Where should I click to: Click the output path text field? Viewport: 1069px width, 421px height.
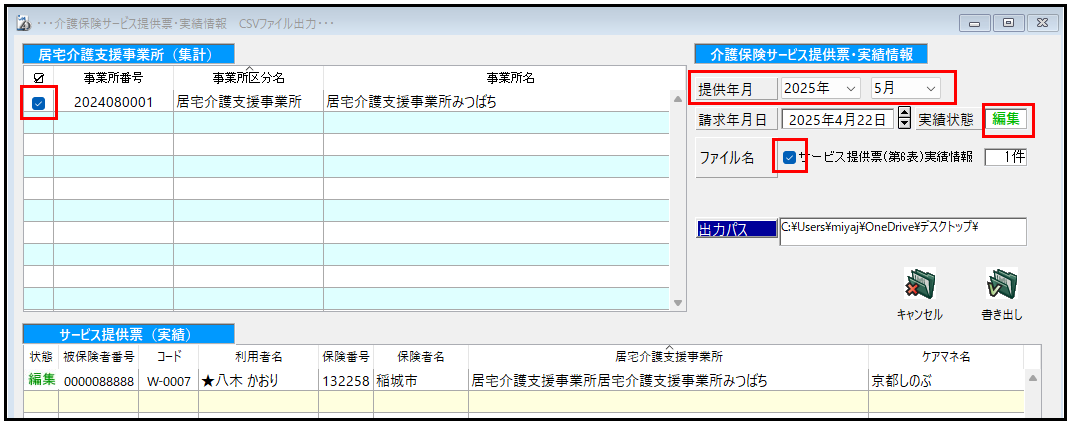(x=902, y=231)
